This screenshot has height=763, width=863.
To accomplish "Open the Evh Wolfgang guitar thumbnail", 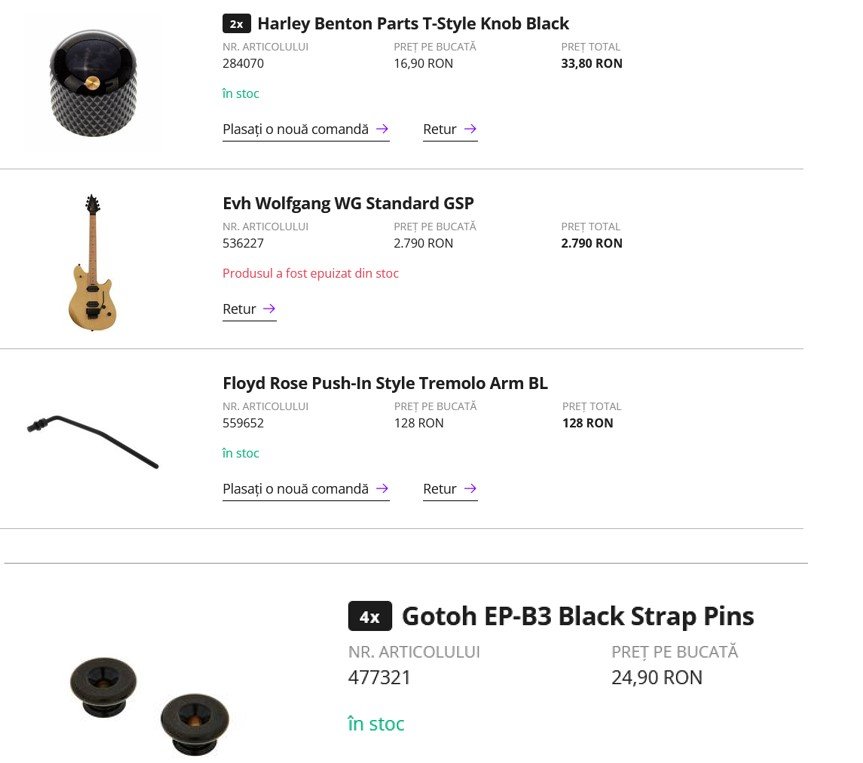I will click(93, 263).
